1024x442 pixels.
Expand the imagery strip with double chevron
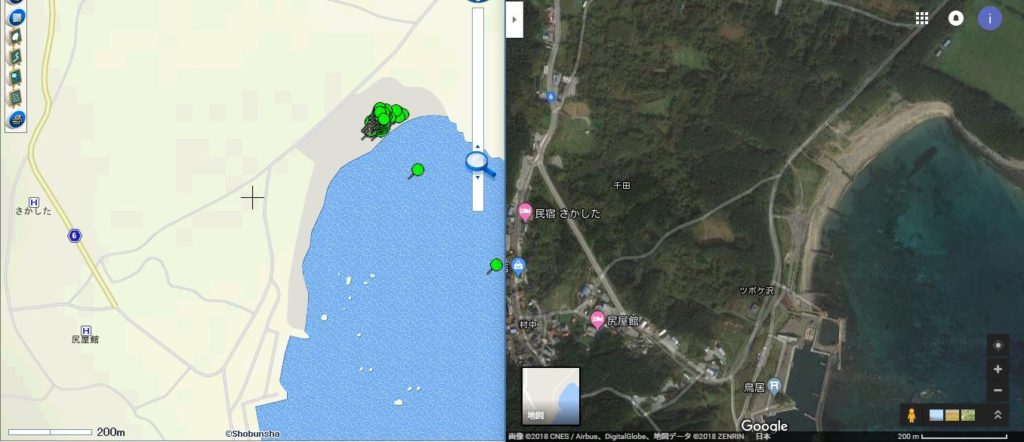click(x=998, y=415)
